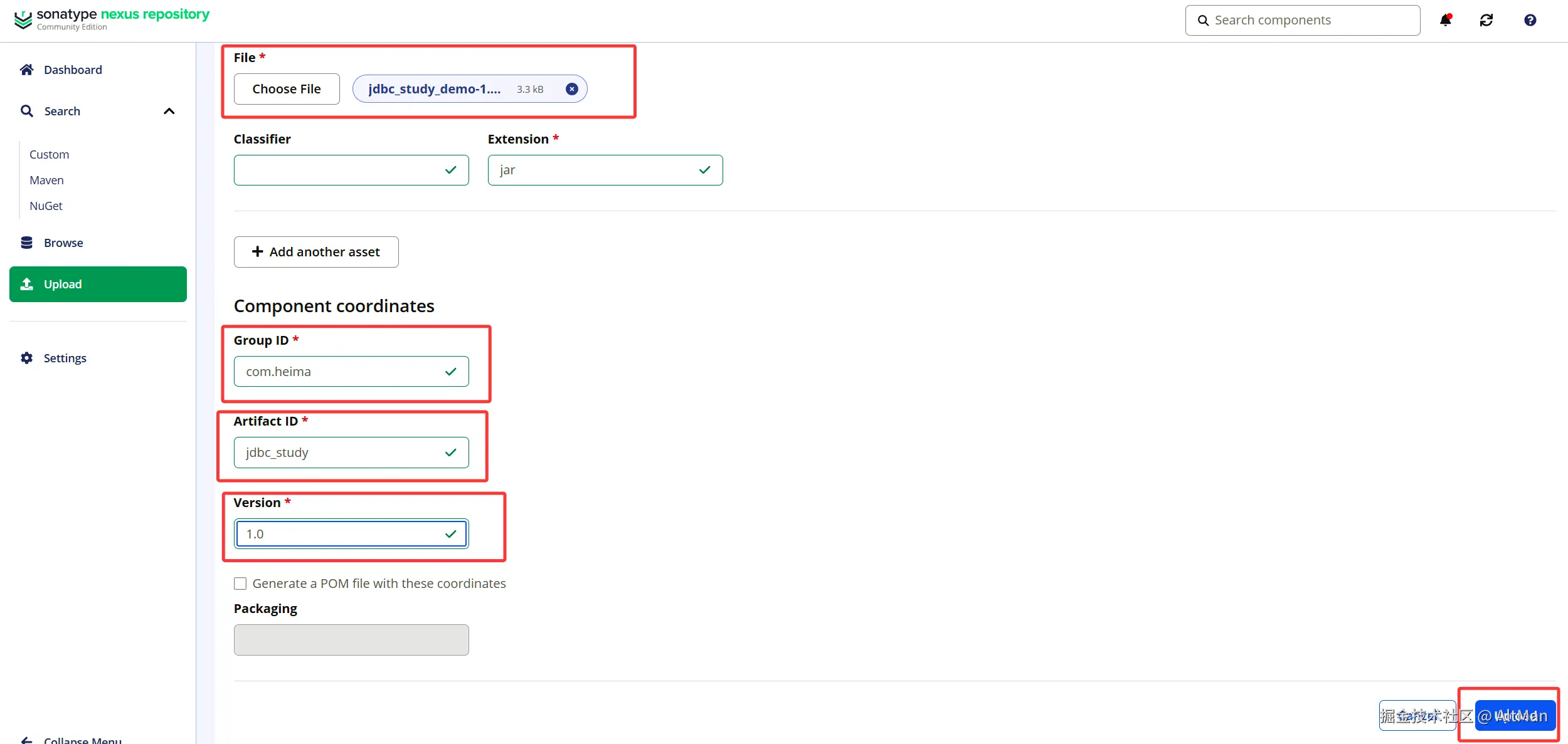The image size is (1568, 744).
Task: Open Custom search in sidebar
Action: [49, 154]
